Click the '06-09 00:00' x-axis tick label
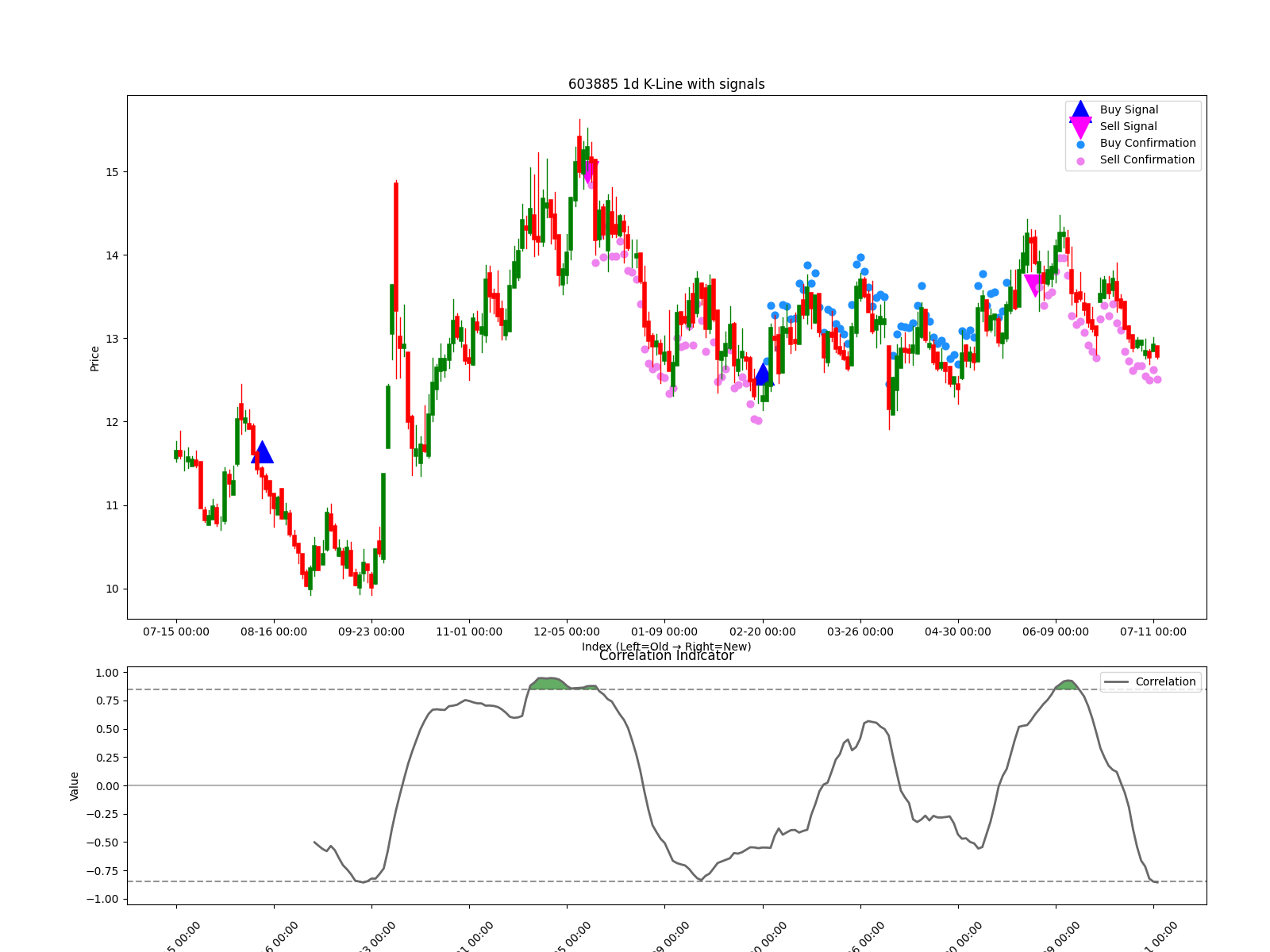Screen dimensions: 1270x952 [1056, 632]
